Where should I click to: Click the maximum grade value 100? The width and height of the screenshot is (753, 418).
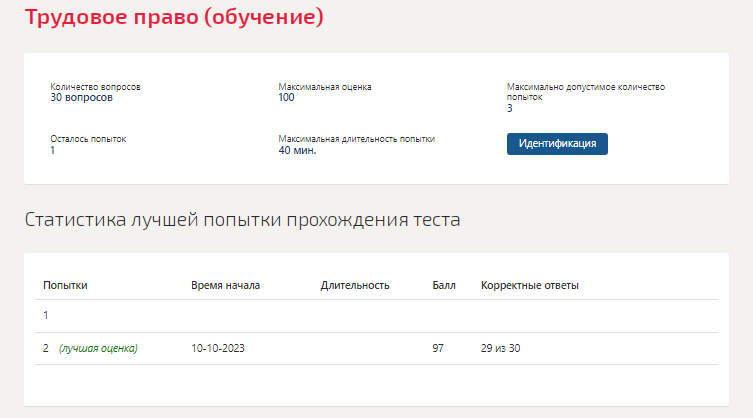pos(286,98)
